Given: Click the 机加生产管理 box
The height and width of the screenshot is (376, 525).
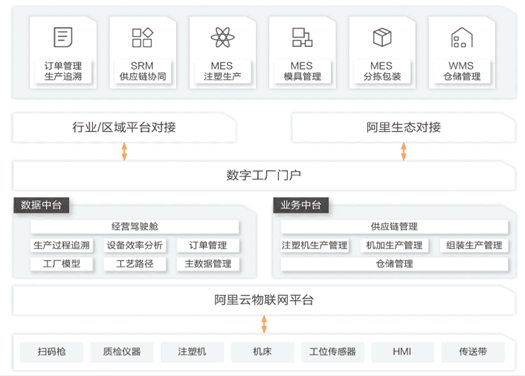Looking at the screenshot, I should click(394, 245).
